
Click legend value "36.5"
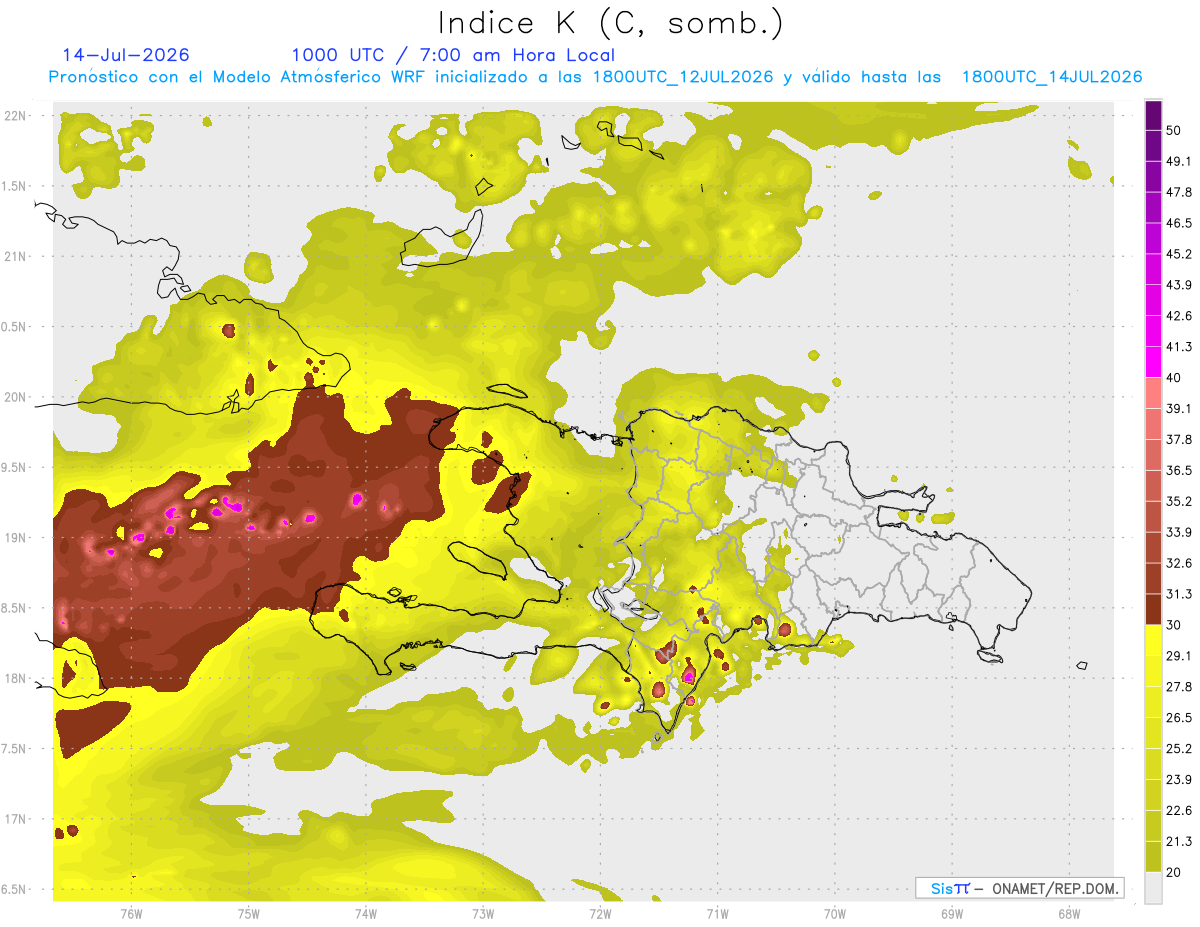click(1179, 471)
